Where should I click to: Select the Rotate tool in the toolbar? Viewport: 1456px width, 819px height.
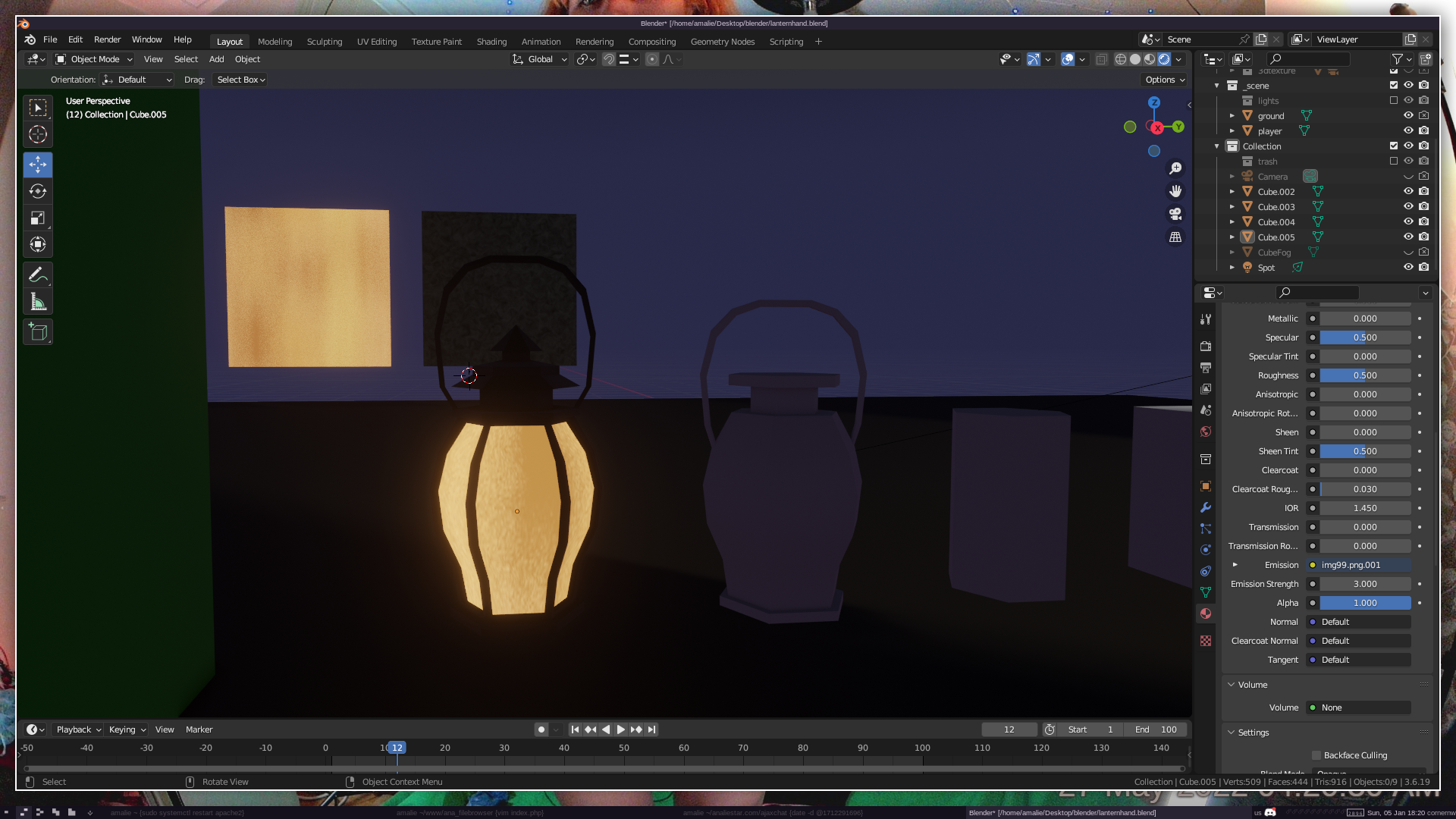(38, 191)
